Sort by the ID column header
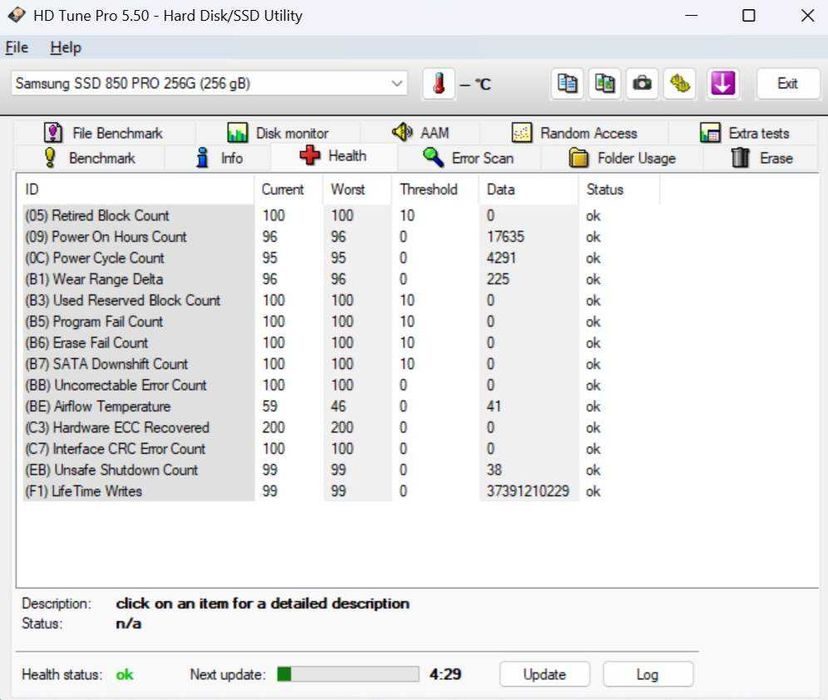 (x=136, y=190)
